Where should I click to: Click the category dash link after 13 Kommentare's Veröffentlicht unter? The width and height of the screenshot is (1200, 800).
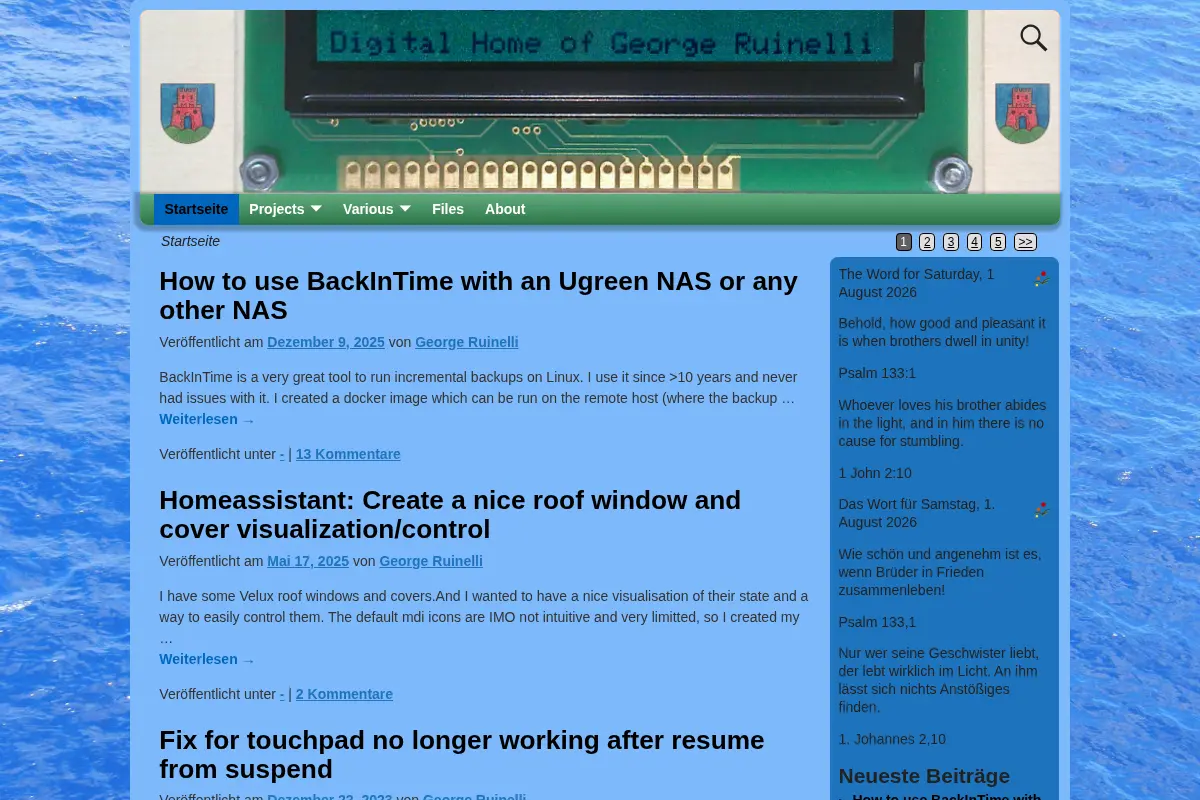282,455
